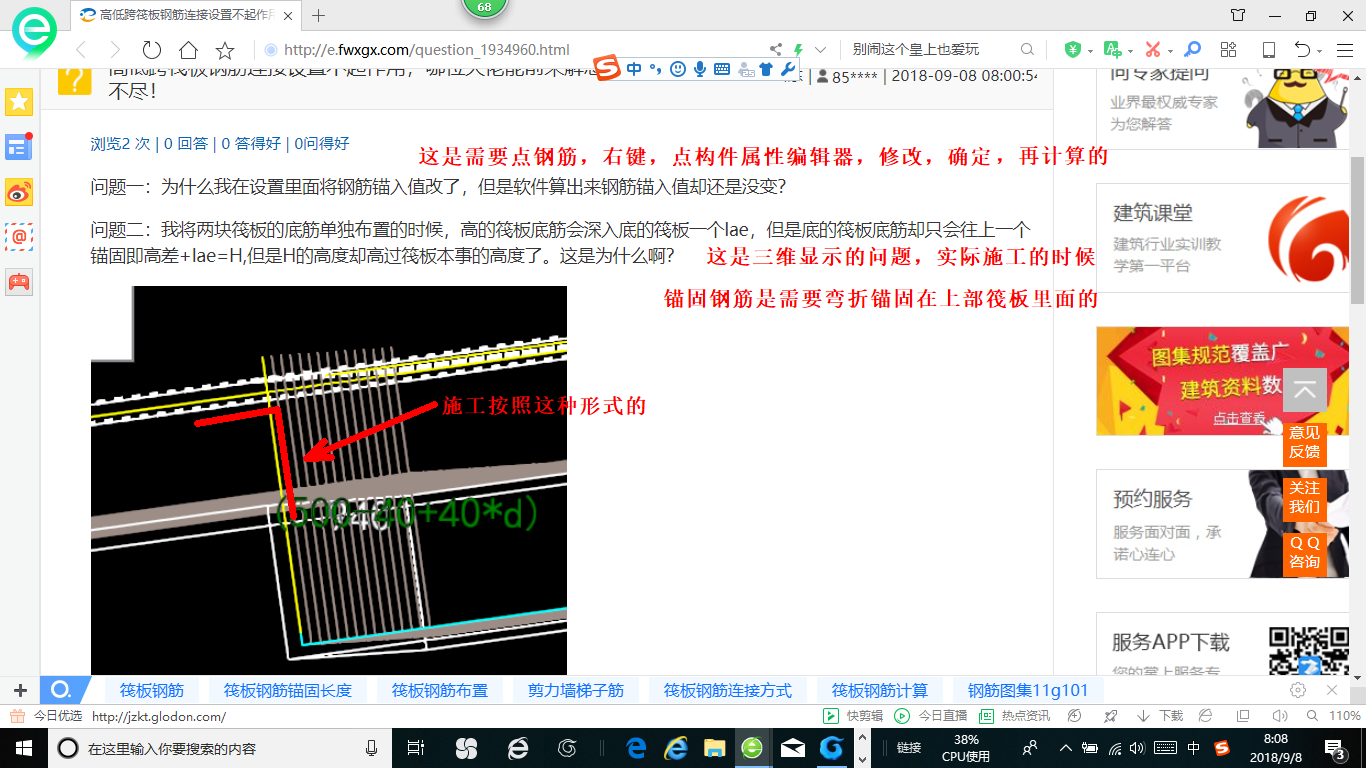Click related search tag 筏板钢筋布置
This screenshot has width=1366, height=768.
(440, 690)
